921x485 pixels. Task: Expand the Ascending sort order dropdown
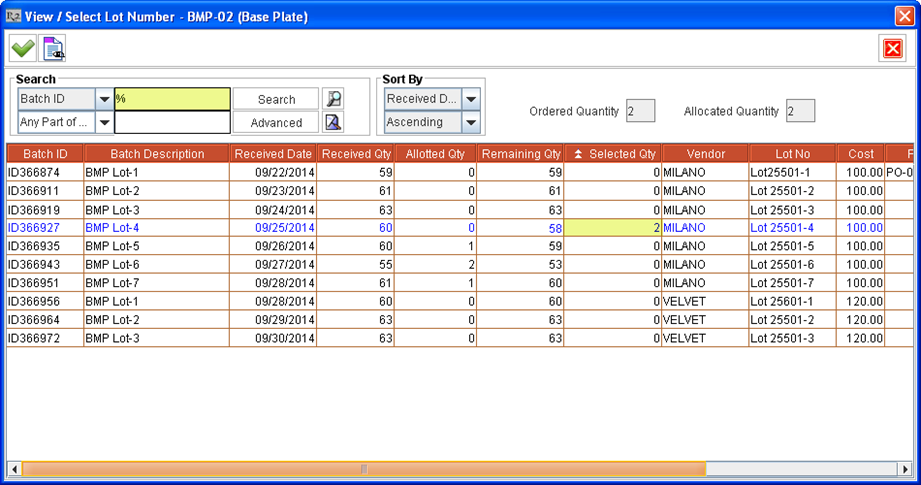click(471, 122)
